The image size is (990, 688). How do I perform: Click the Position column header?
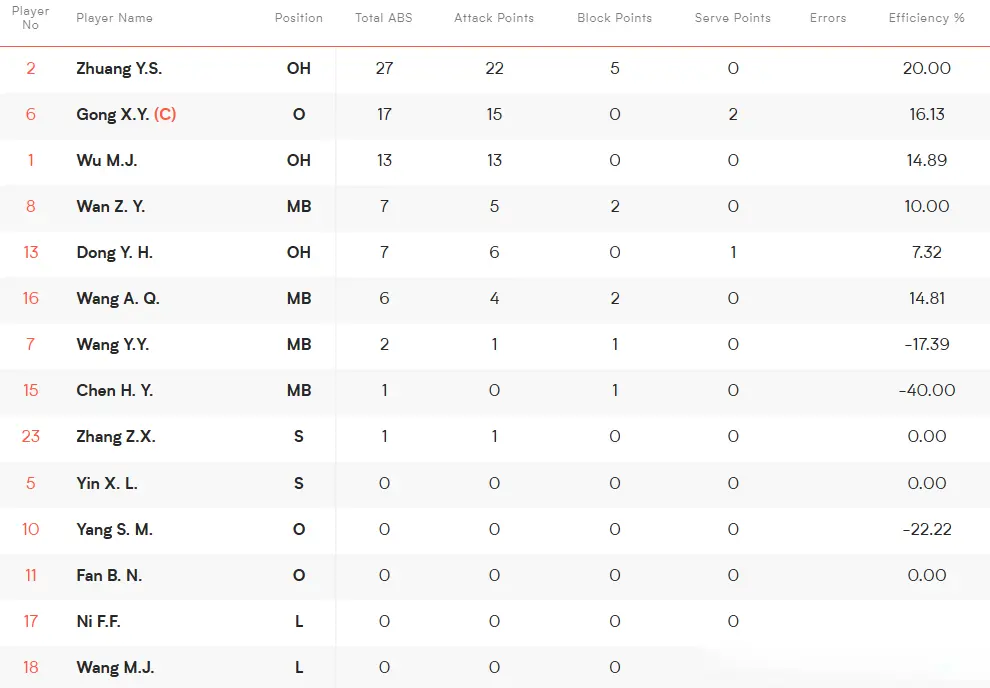(x=299, y=18)
